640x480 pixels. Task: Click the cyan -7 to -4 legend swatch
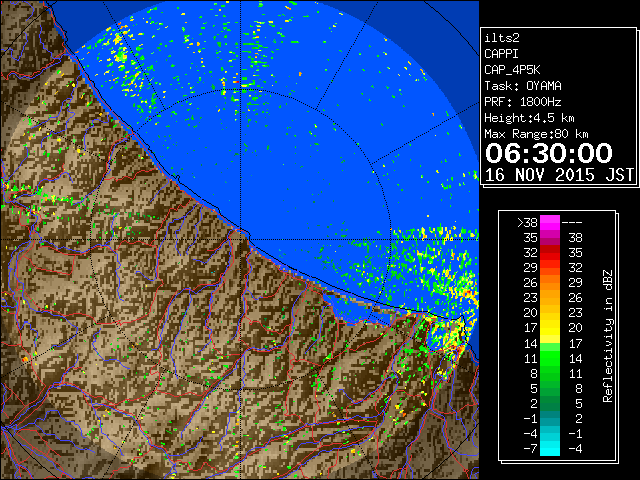pos(550,448)
